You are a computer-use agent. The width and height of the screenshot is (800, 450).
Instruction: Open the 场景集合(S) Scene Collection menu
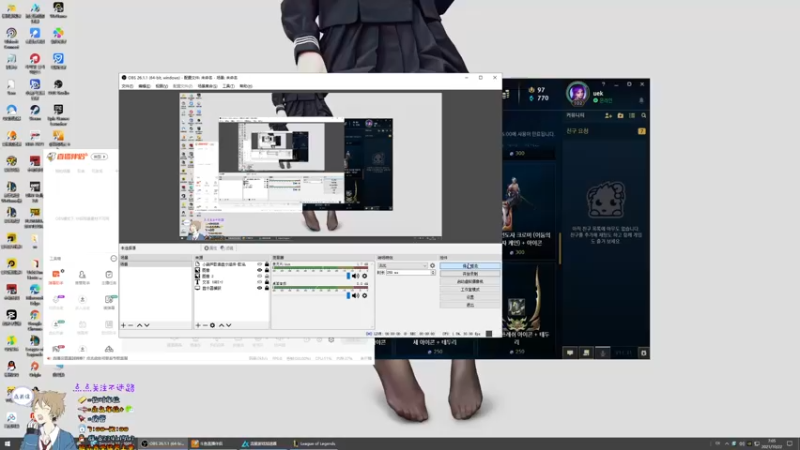click(x=207, y=86)
